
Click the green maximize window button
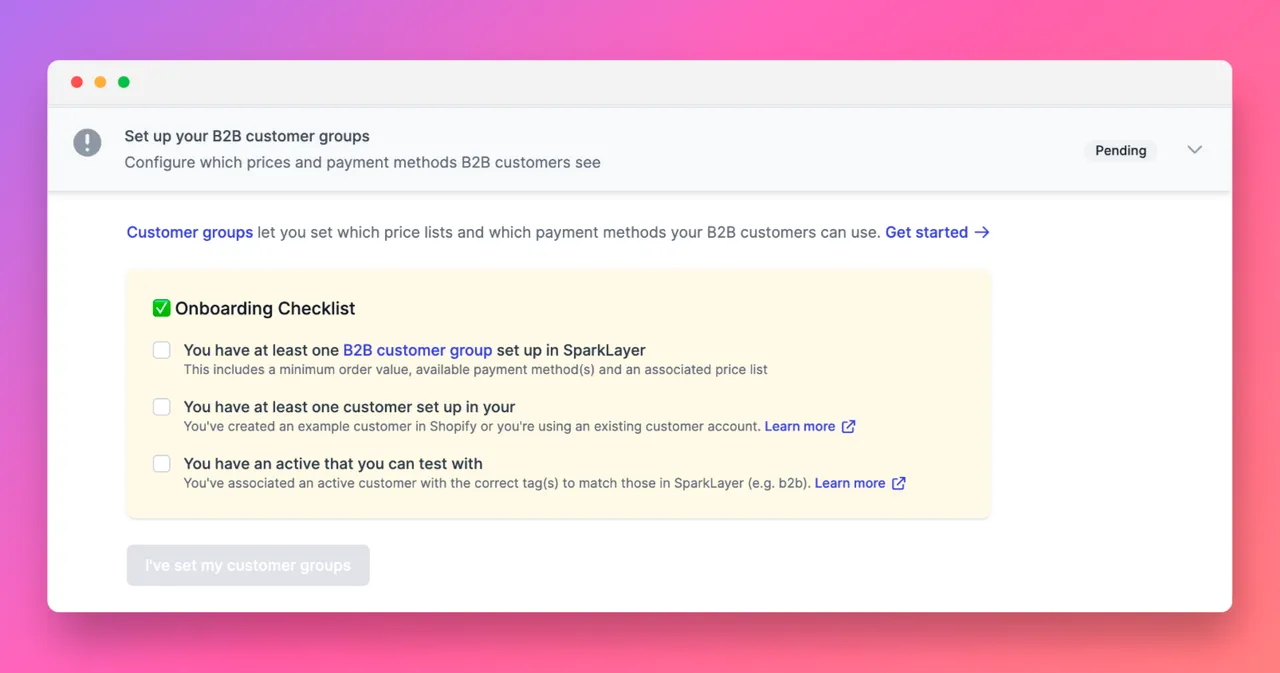click(124, 82)
